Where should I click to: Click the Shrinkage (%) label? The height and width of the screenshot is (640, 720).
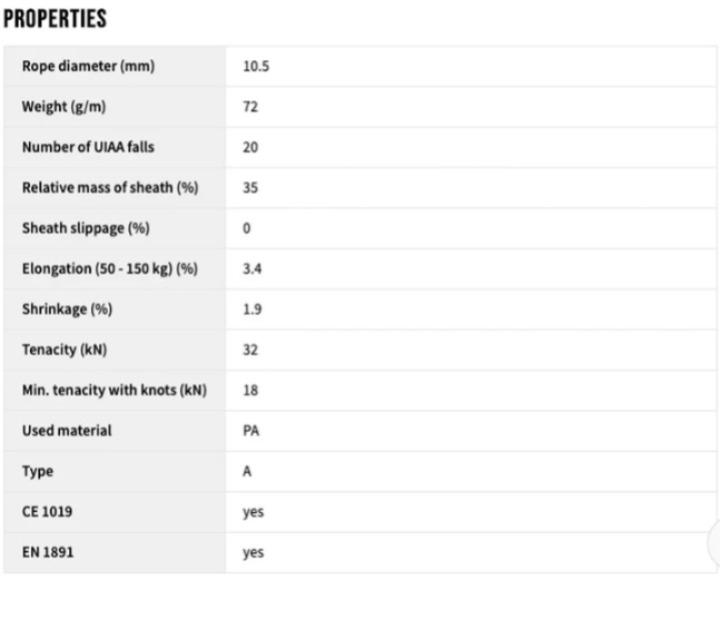coord(67,309)
